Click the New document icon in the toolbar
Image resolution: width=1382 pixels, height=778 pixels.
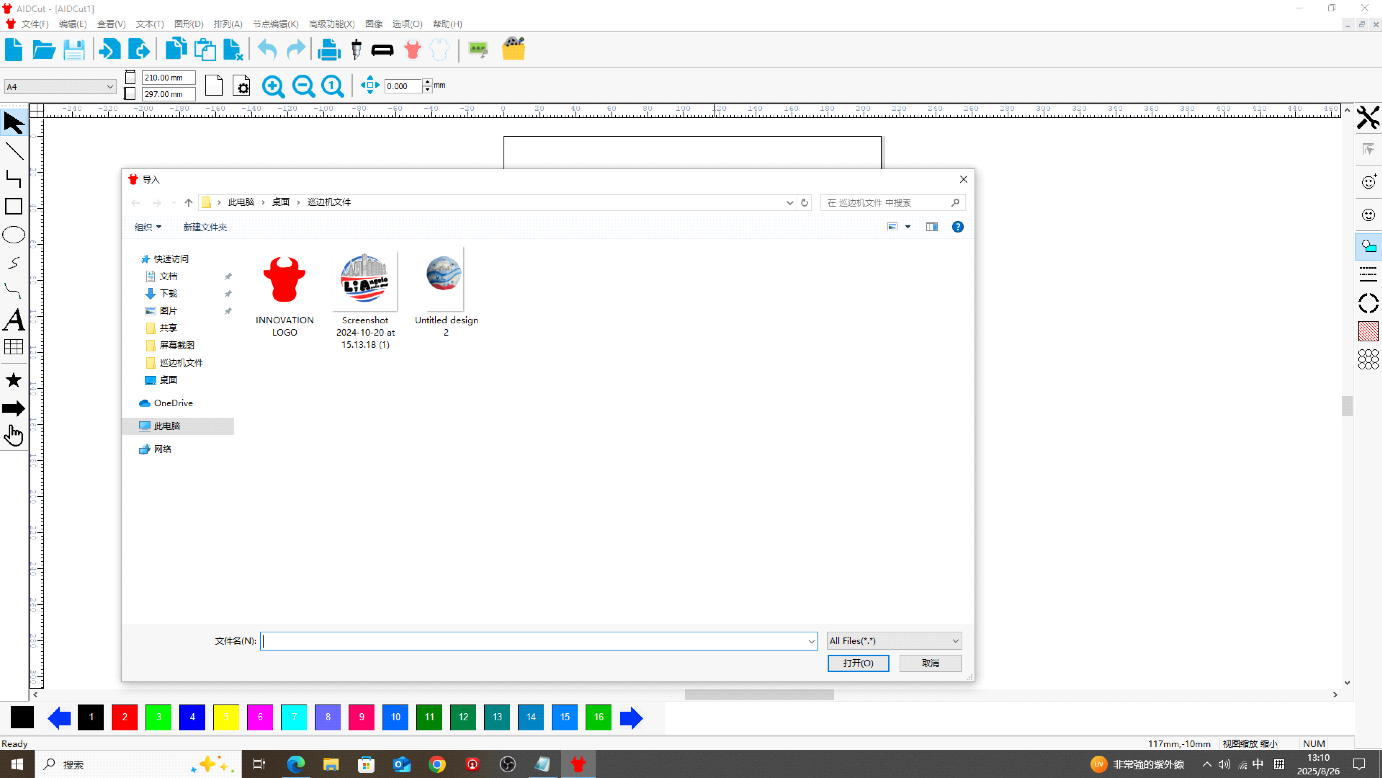(x=14, y=49)
